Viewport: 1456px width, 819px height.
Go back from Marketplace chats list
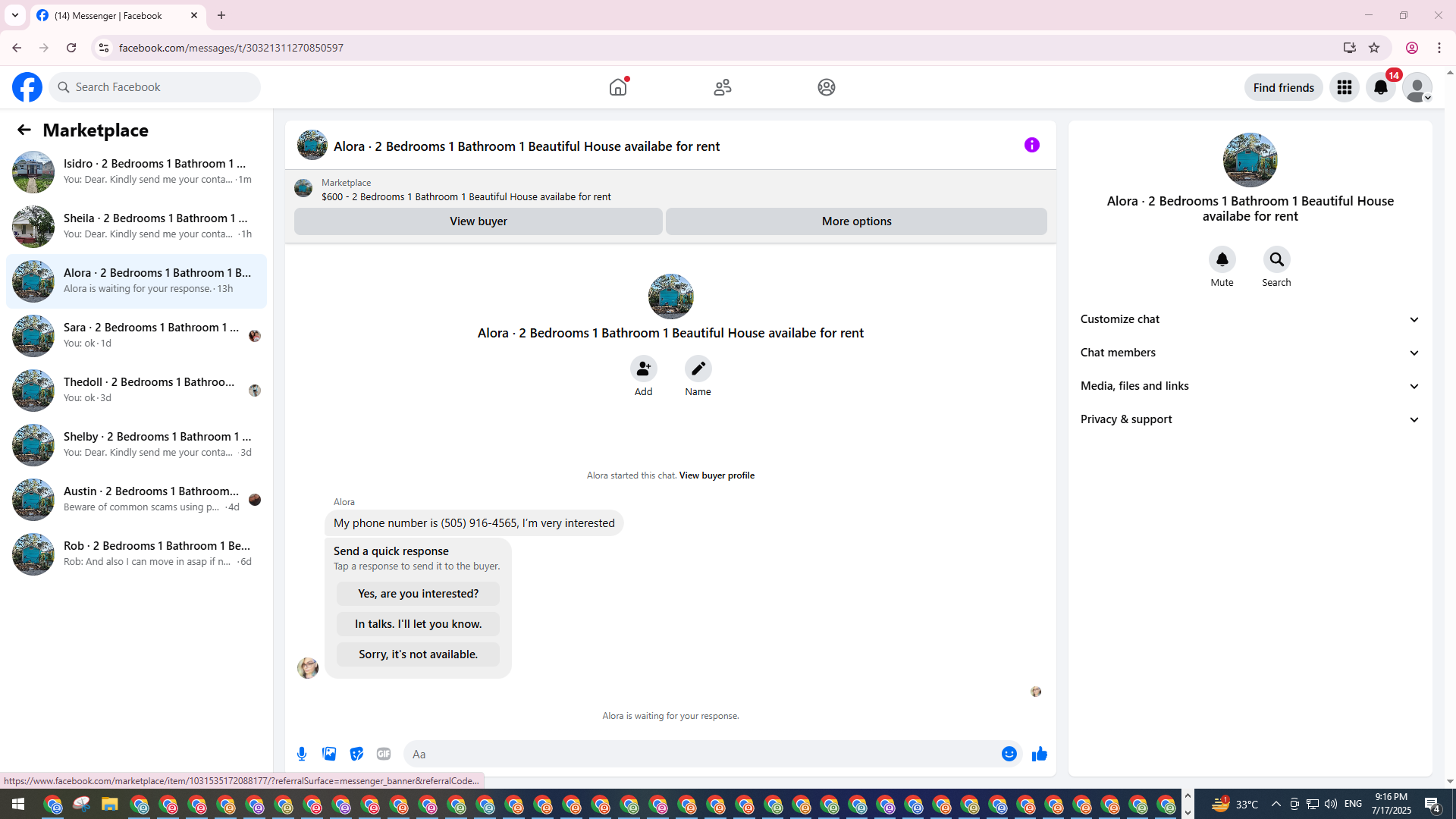coord(24,130)
